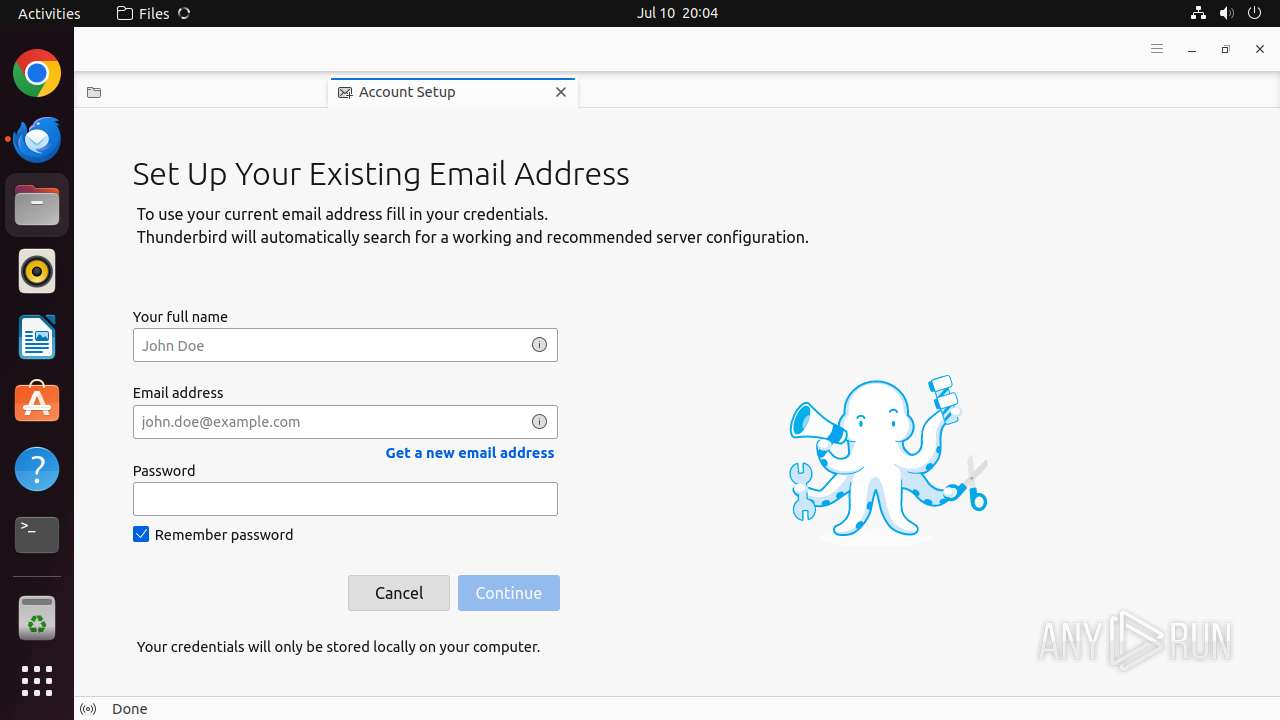The image size is (1280, 720).
Task: Click the 'Done' status bar text
Action: pyautogui.click(x=130, y=709)
